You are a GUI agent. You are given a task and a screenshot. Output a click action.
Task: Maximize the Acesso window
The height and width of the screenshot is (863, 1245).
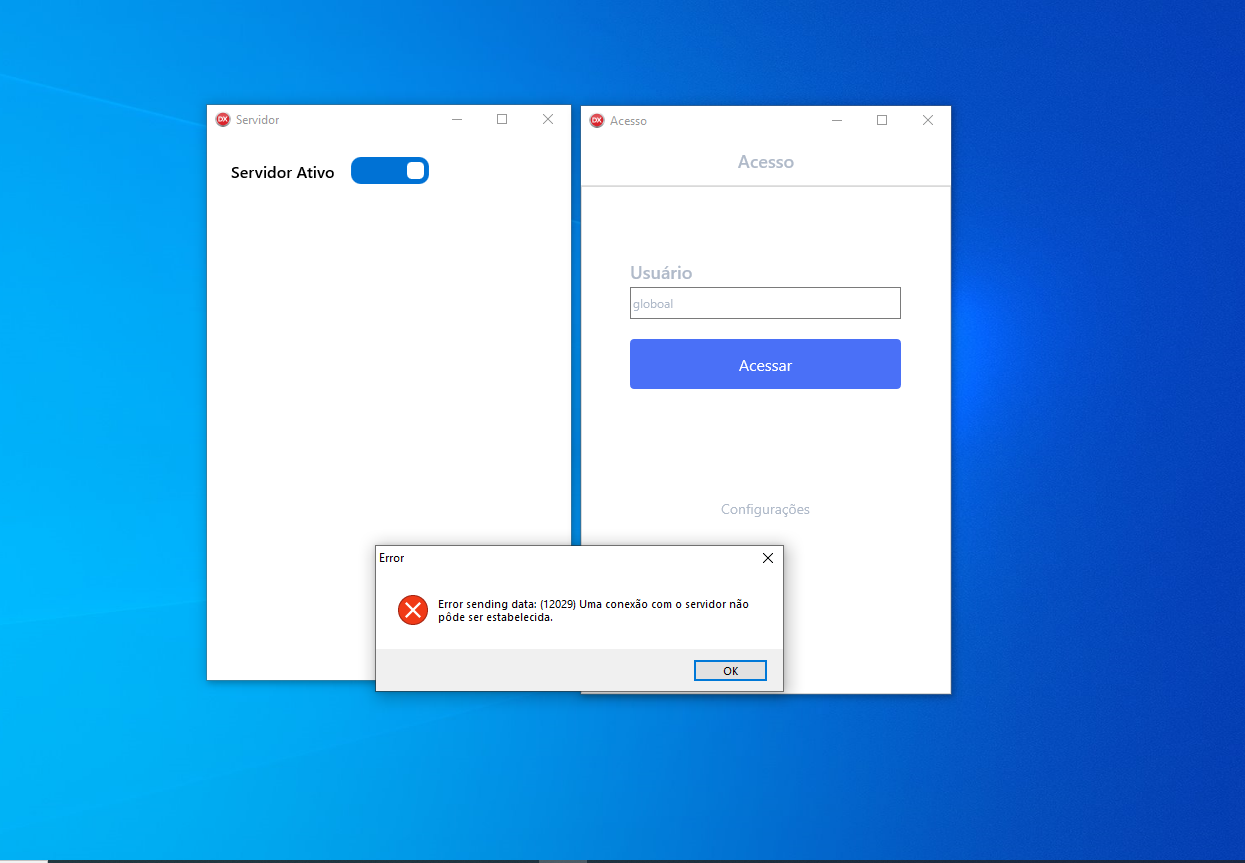point(882,120)
